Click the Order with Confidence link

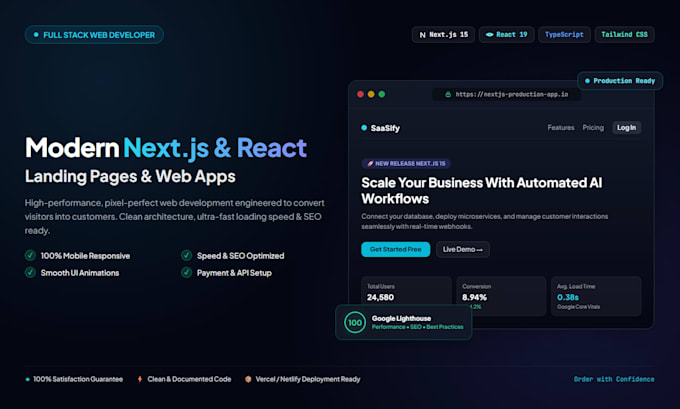(614, 379)
